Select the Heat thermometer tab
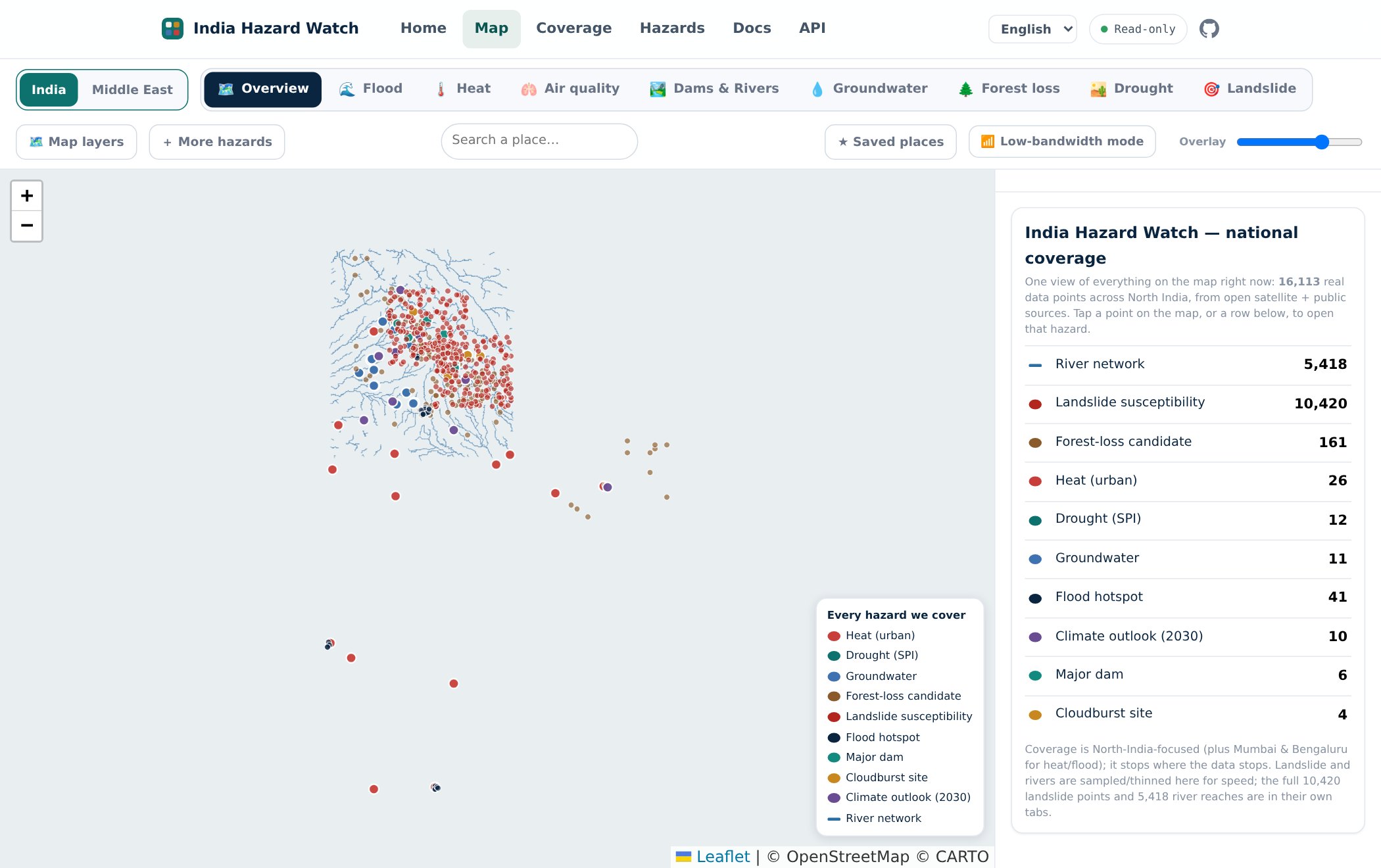The image size is (1381, 868). coord(463,89)
